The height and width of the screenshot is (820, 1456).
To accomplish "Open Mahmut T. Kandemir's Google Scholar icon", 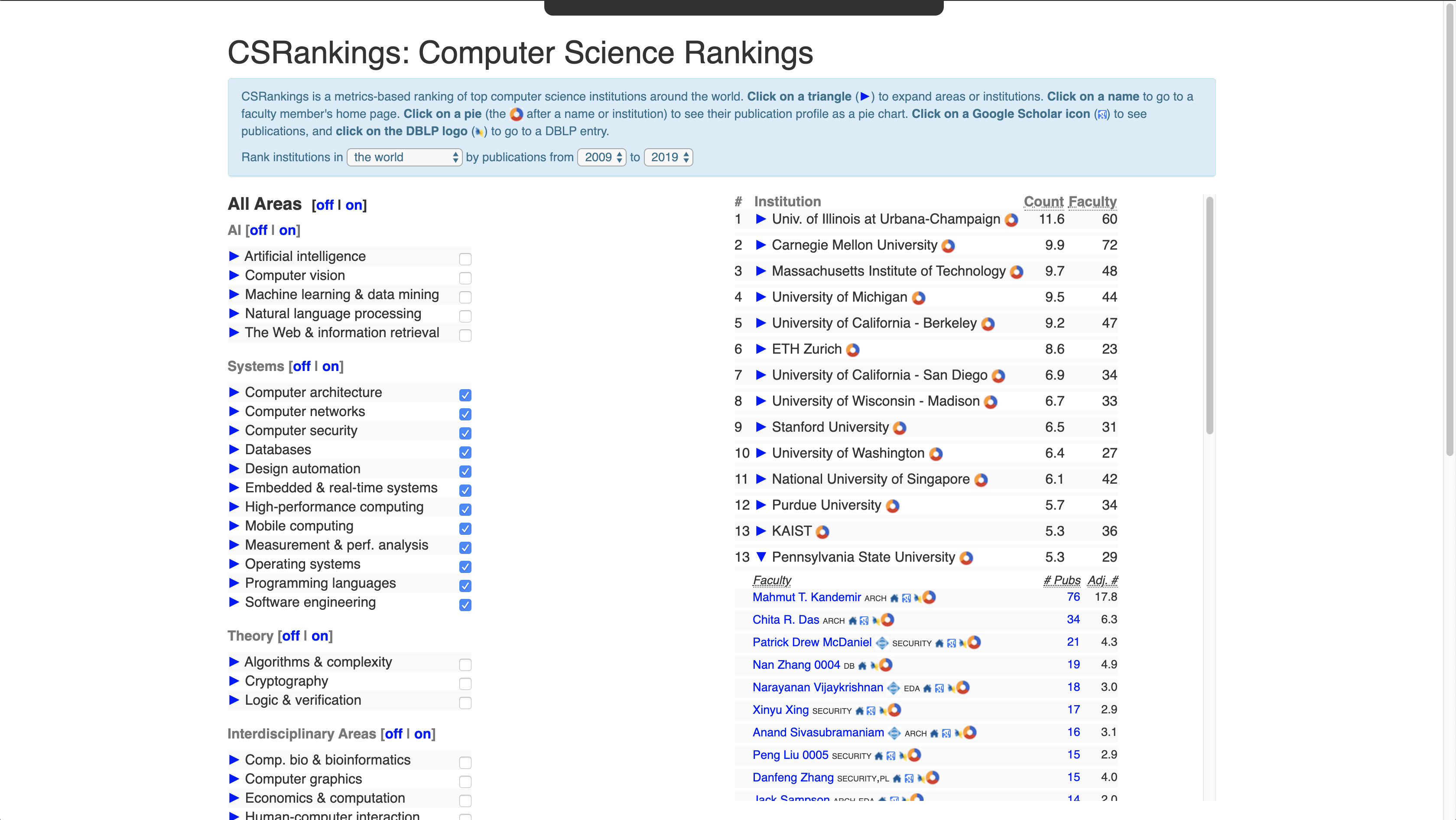I will (x=906, y=599).
